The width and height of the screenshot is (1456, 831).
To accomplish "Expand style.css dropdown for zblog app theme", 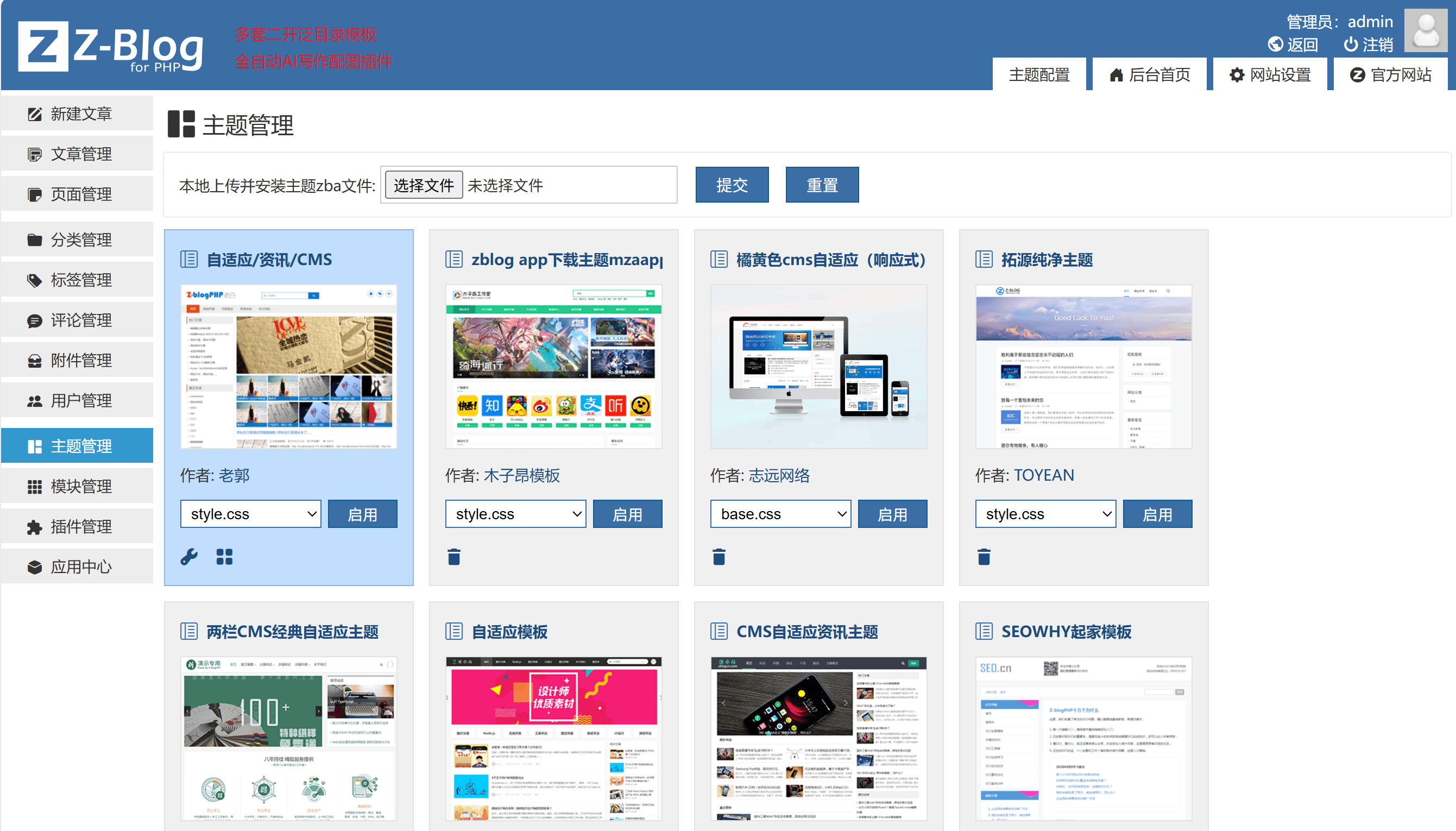I will point(515,514).
